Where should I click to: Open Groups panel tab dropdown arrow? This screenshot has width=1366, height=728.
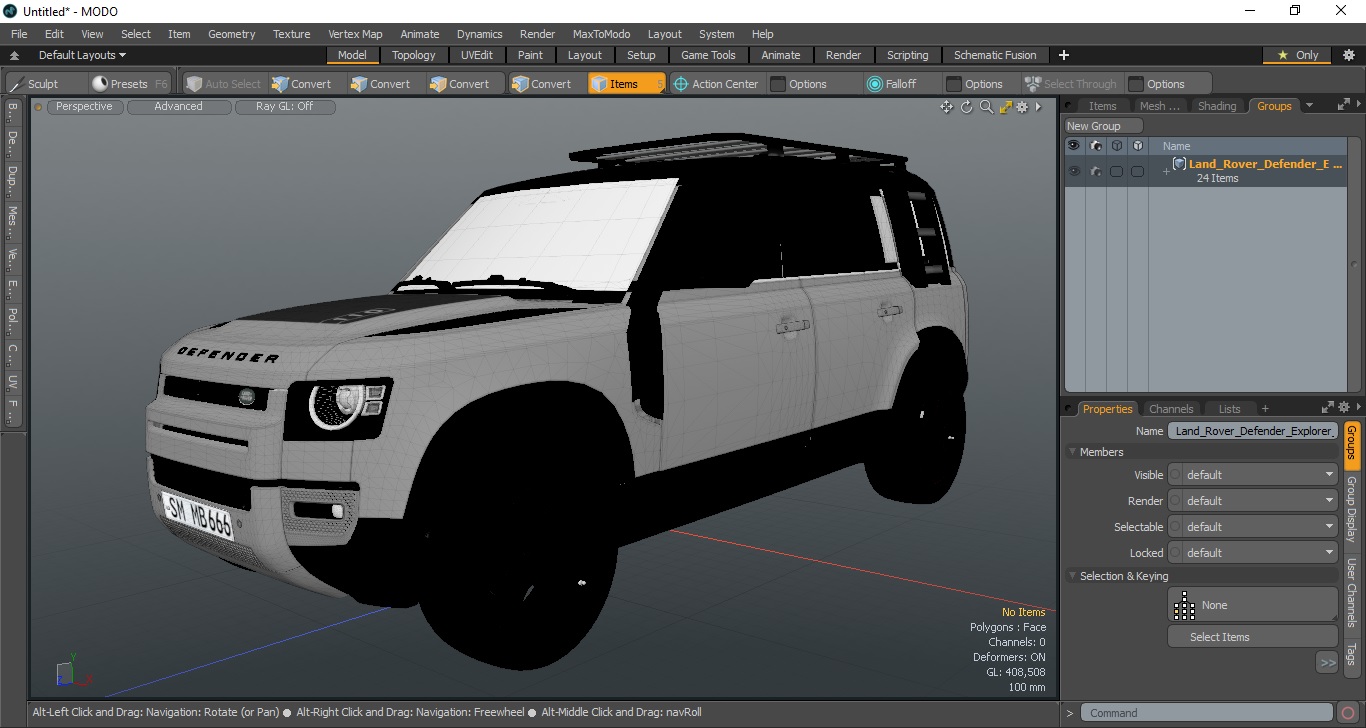1309,105
